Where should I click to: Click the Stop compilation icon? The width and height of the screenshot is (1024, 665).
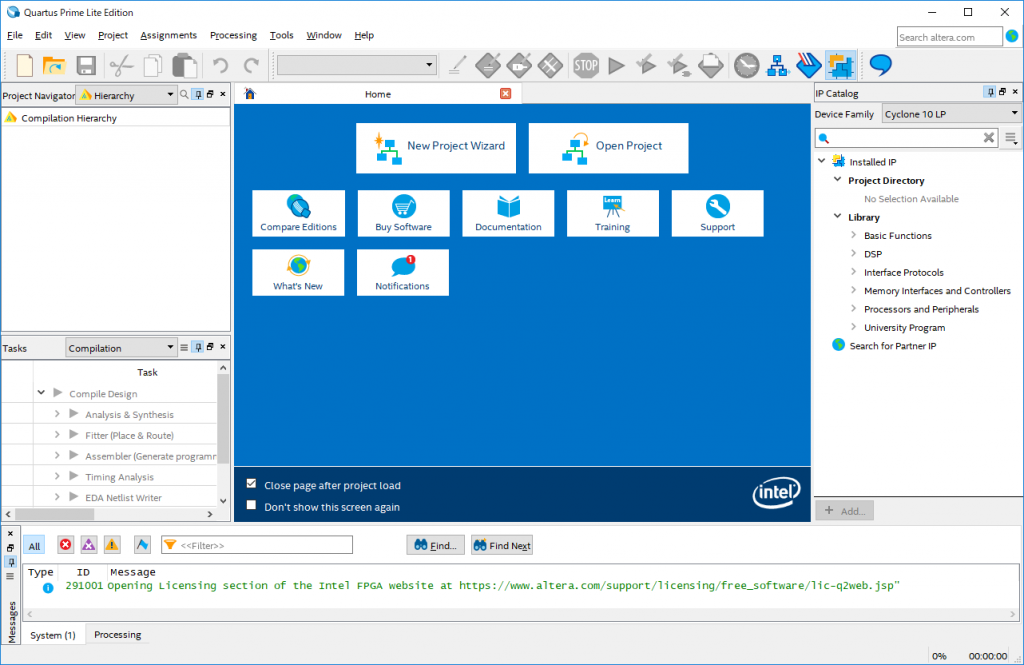tap(586, 65)
